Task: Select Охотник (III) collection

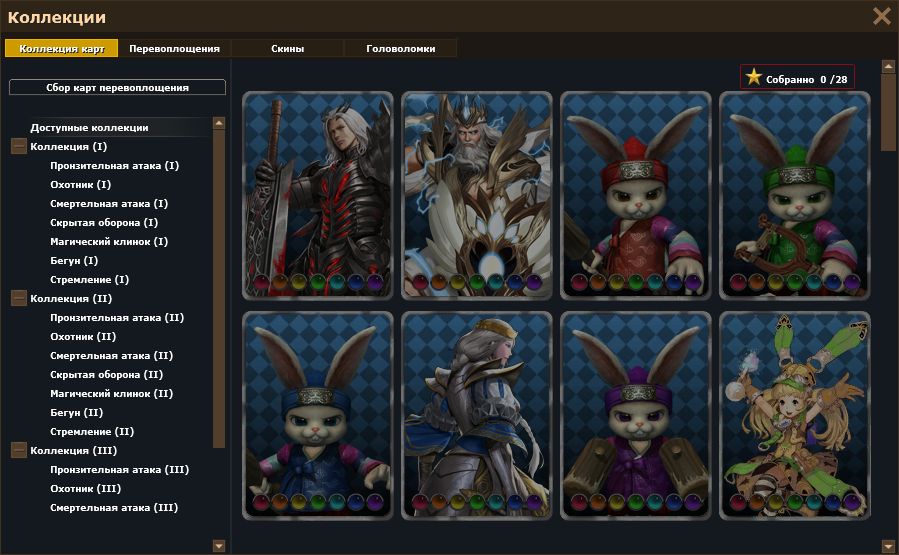Action: click(x=85, y=488)
